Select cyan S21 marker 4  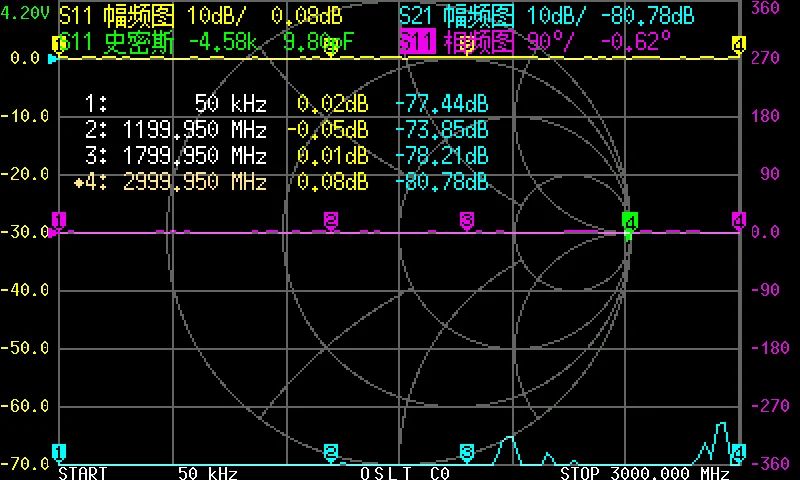[738, 452]
